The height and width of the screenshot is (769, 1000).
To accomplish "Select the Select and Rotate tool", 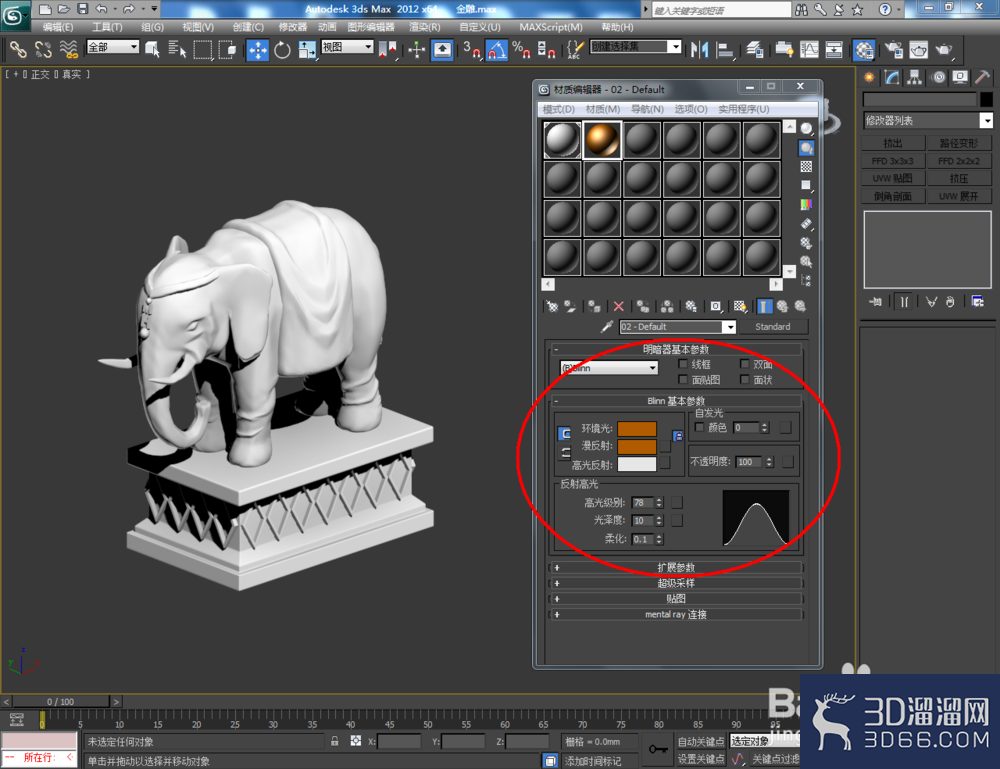I will [282, 50].
